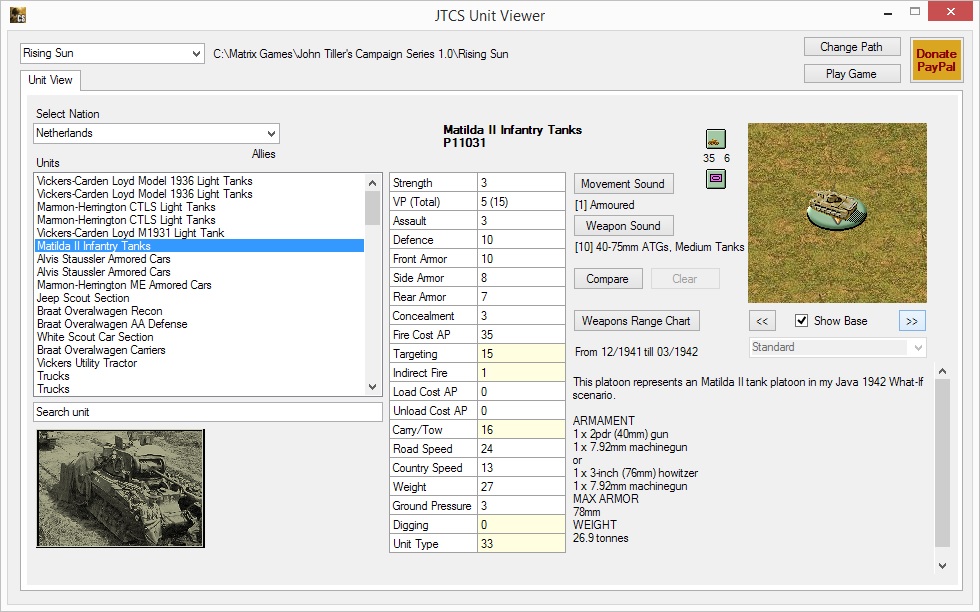Screen dimensions: 980x612
Task: Open the Weapons Range Chart
Action: point(637,320)
